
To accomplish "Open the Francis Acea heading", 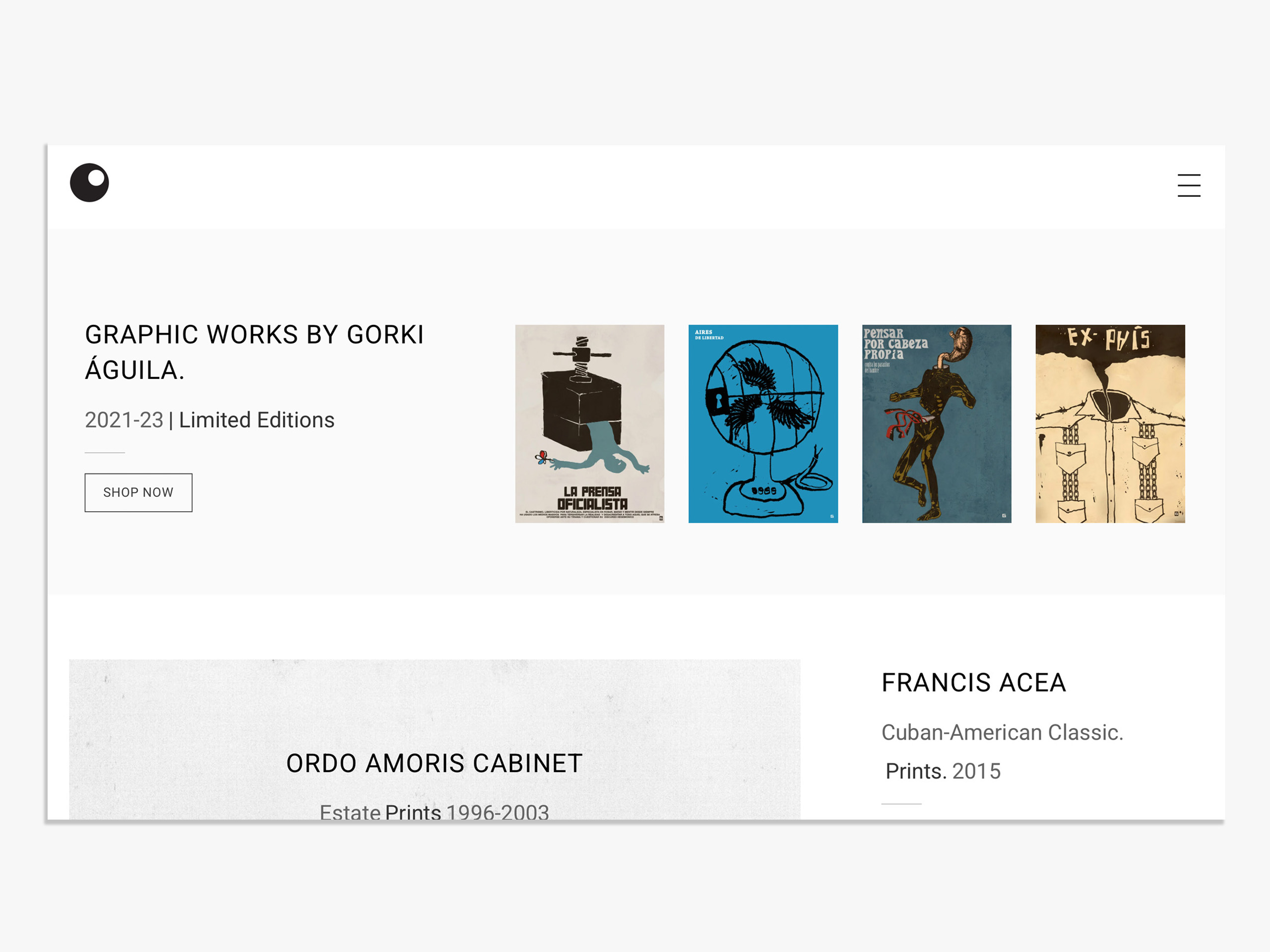I will coord(974,683).
